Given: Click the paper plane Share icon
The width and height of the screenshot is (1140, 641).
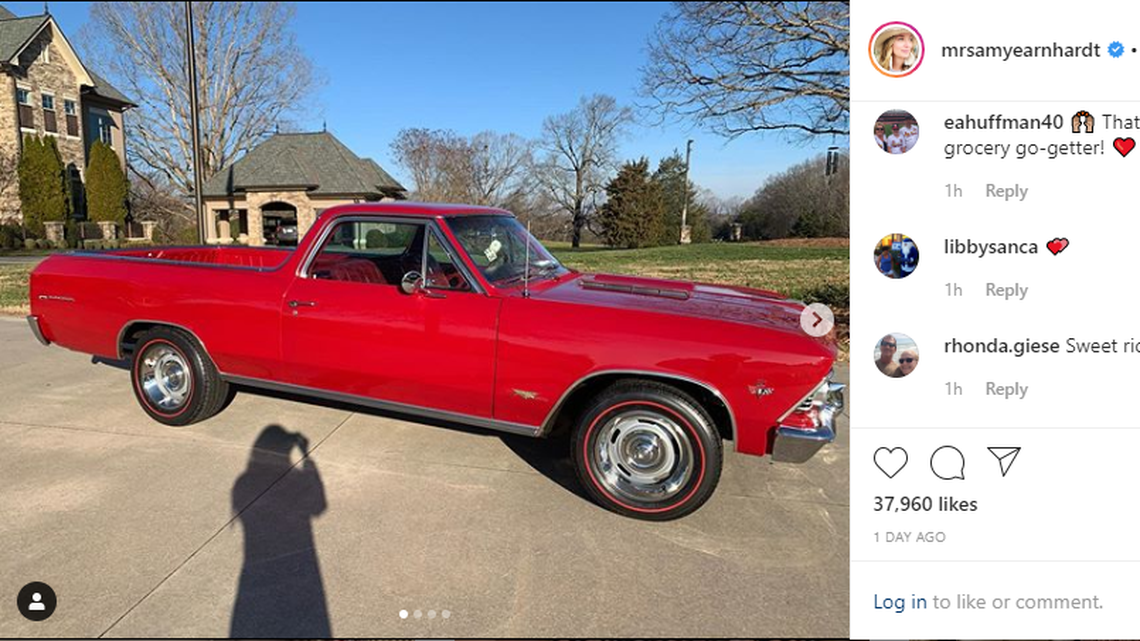Looking at the screenshot, I should click(1003, 461).
